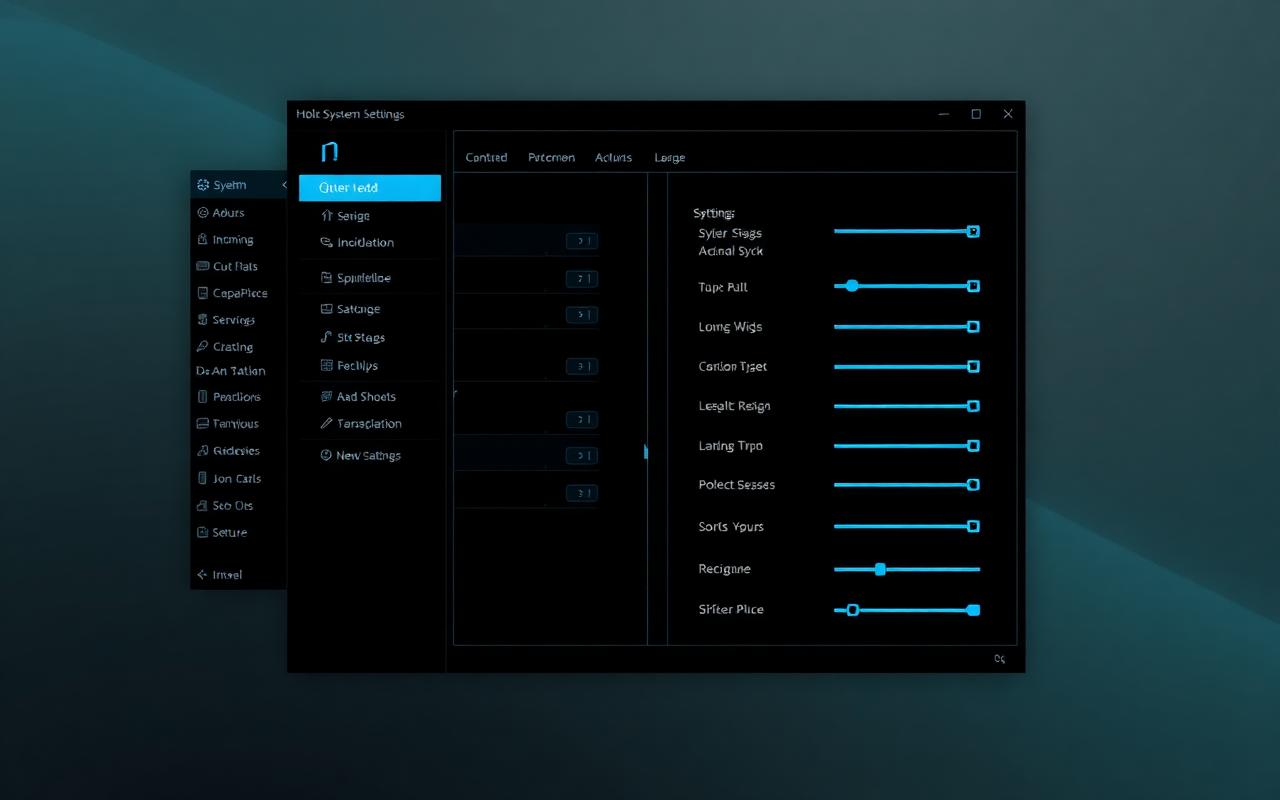Screen dimensions: 1280x800
Task: Click the Adurs icon in left sidebar
Action: click(203, 212)
